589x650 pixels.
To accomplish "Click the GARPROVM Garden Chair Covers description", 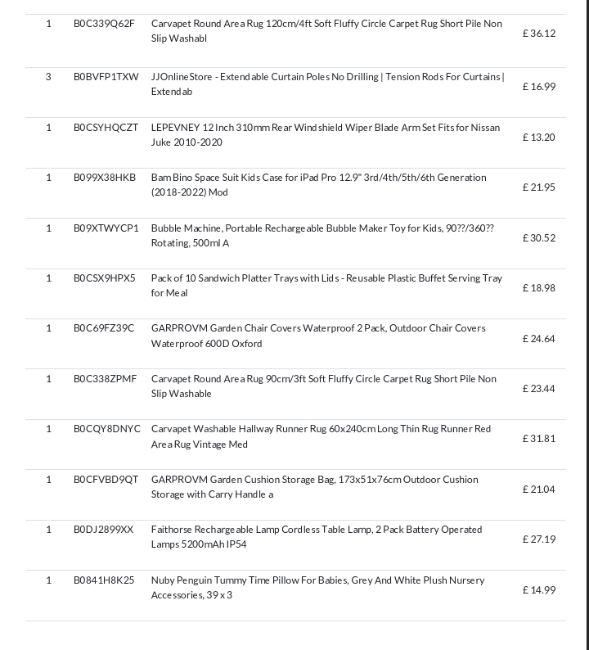I will click(318, 336).
